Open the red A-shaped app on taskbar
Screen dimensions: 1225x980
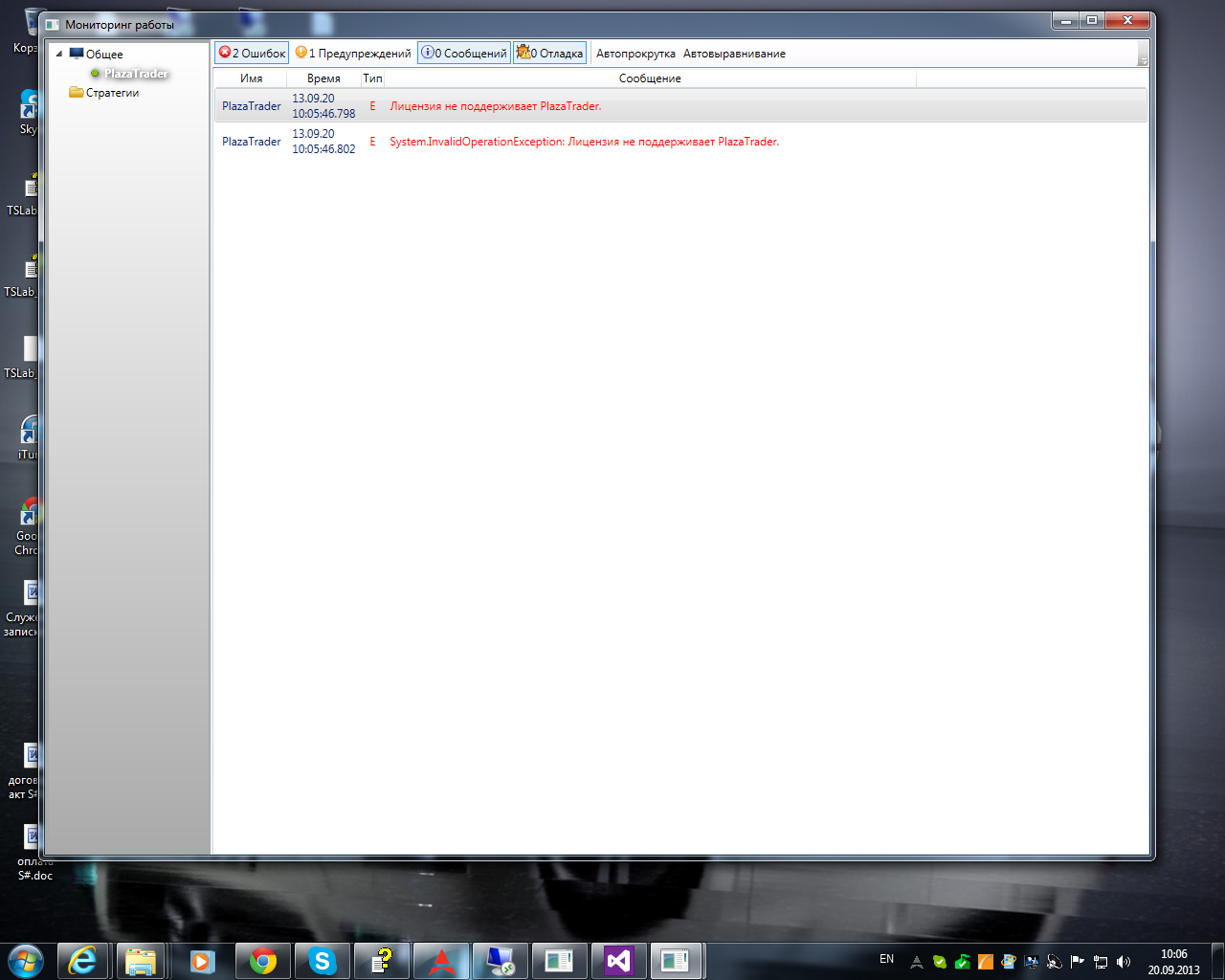tap(440, 961)
